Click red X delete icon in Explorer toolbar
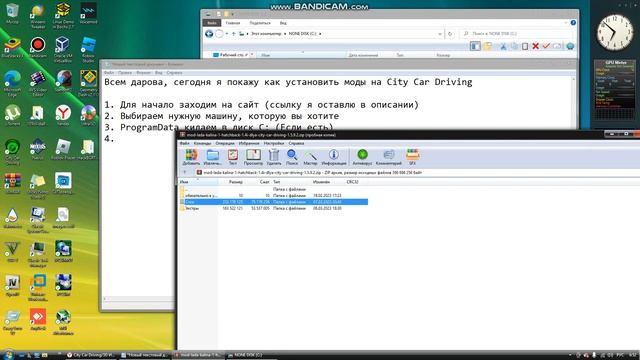The image size is (640, 360). pyautogui.click(x=536, y=46)
